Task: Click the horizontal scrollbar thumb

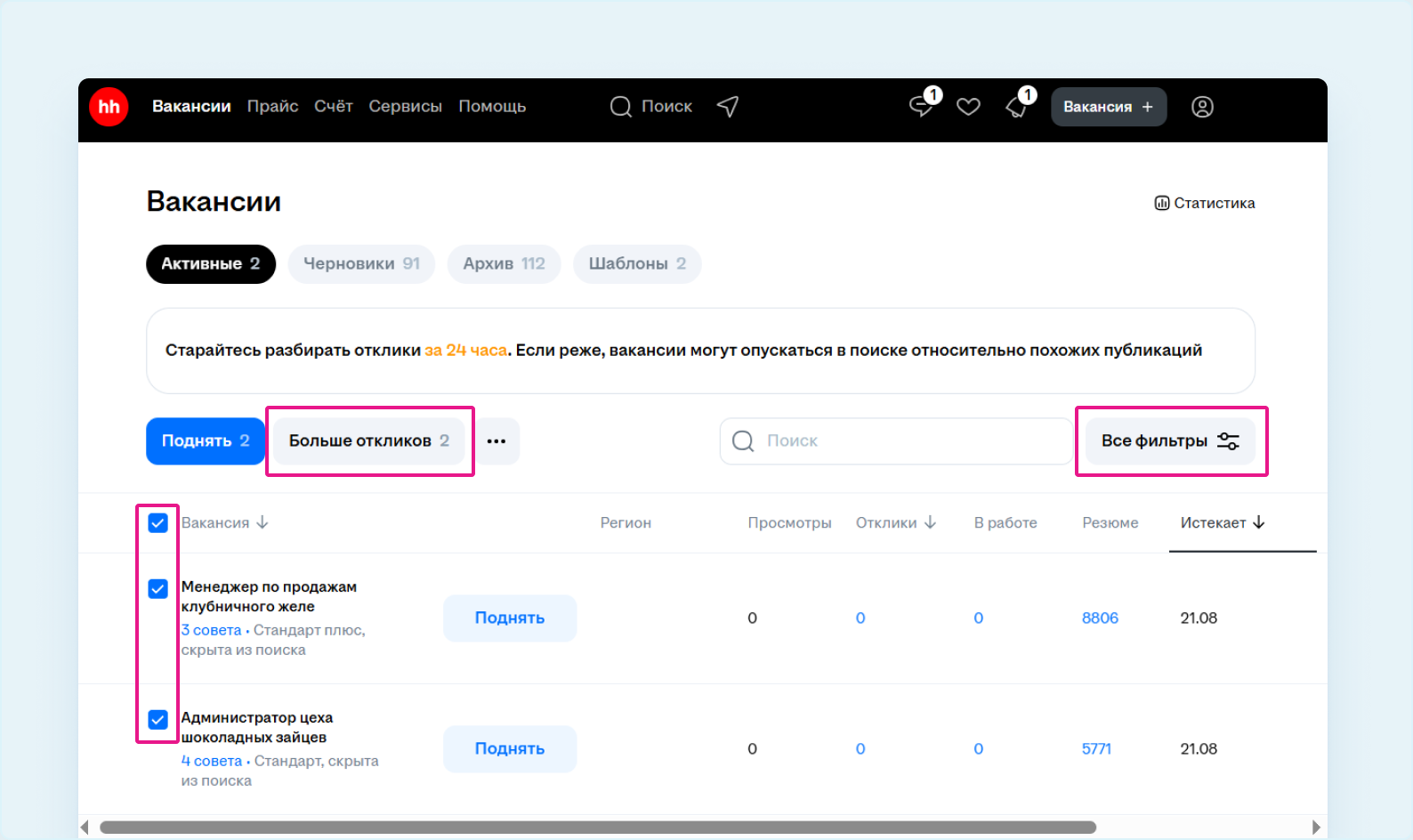Action: click(598, 828)
